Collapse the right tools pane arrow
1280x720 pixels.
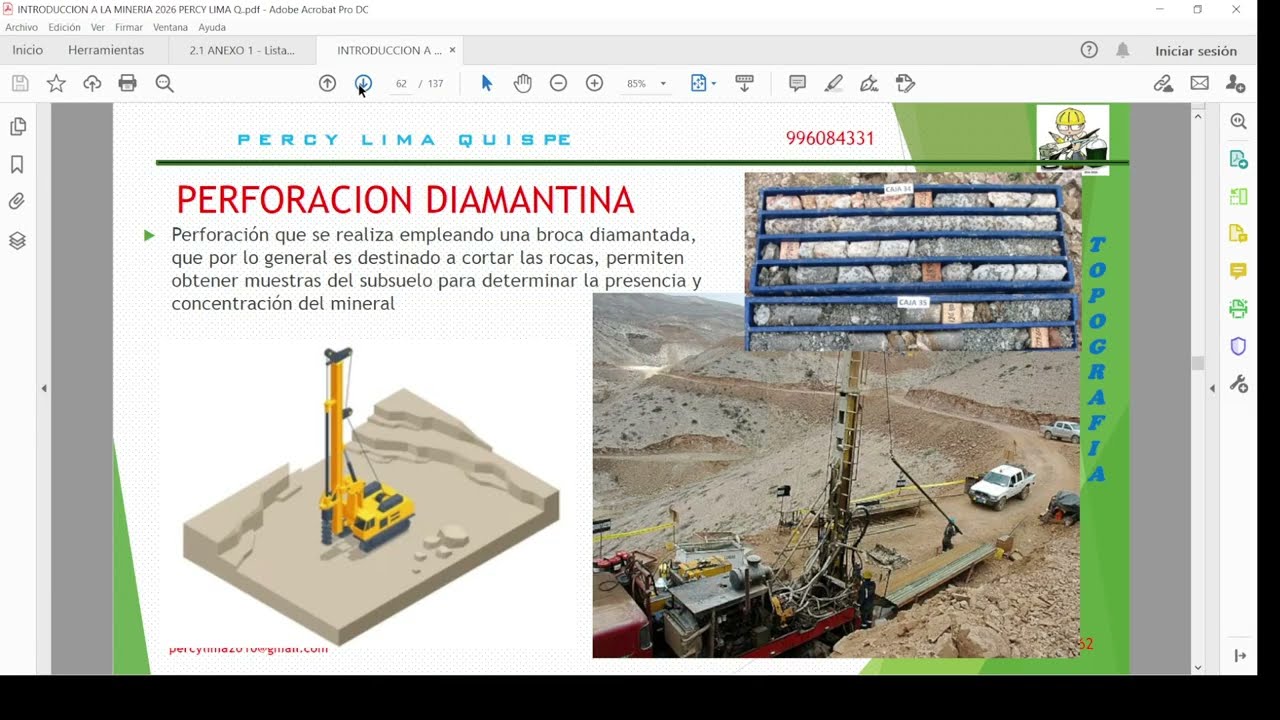[x=1212, y=388]
